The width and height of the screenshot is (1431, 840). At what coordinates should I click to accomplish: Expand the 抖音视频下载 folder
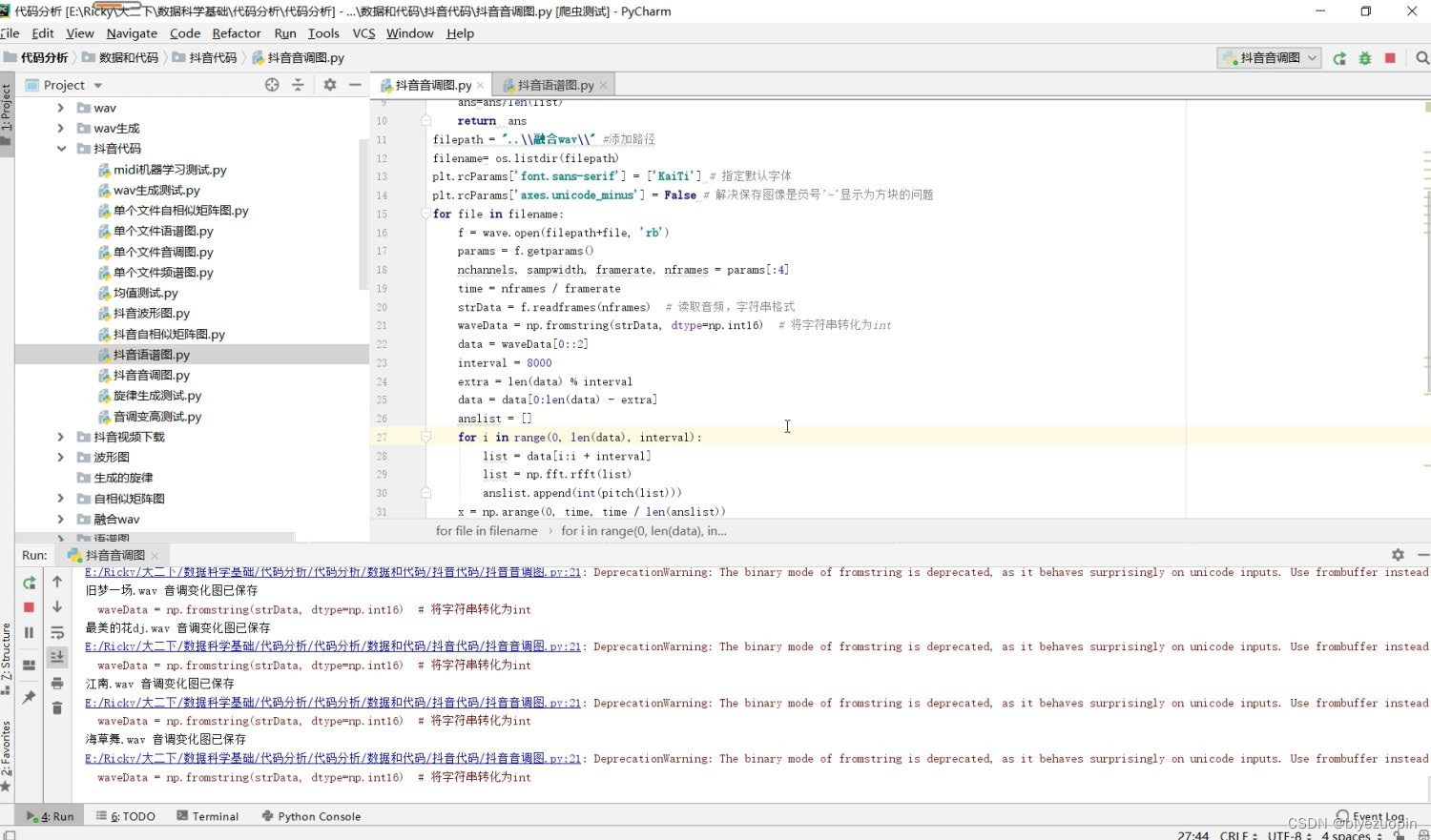pos(61,437)
